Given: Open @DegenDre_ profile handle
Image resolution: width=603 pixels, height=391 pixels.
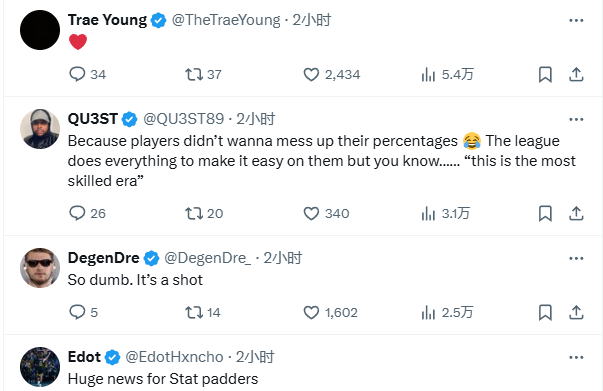Looking at the screenshot, I should [208, 258].
